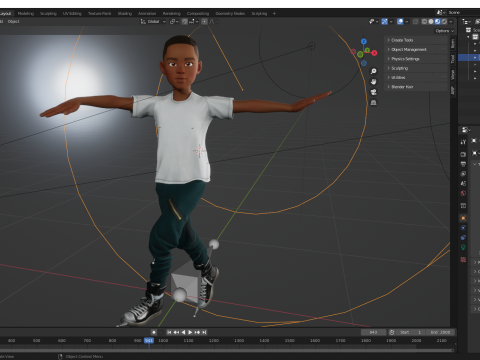Click timeline playhead marker at frame 943
Viewport: 480px width, 360px height.
click(149, 340)
